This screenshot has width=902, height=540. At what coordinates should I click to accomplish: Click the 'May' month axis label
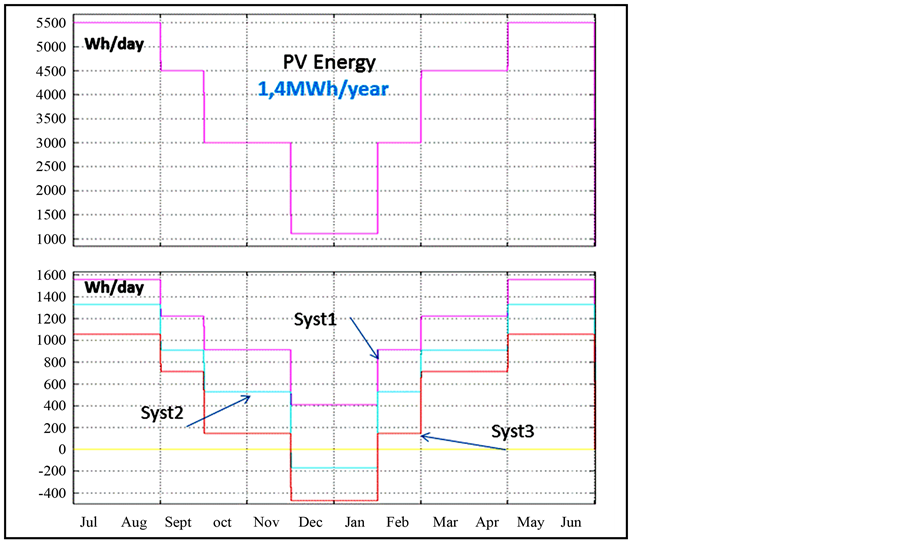[530, 522]
